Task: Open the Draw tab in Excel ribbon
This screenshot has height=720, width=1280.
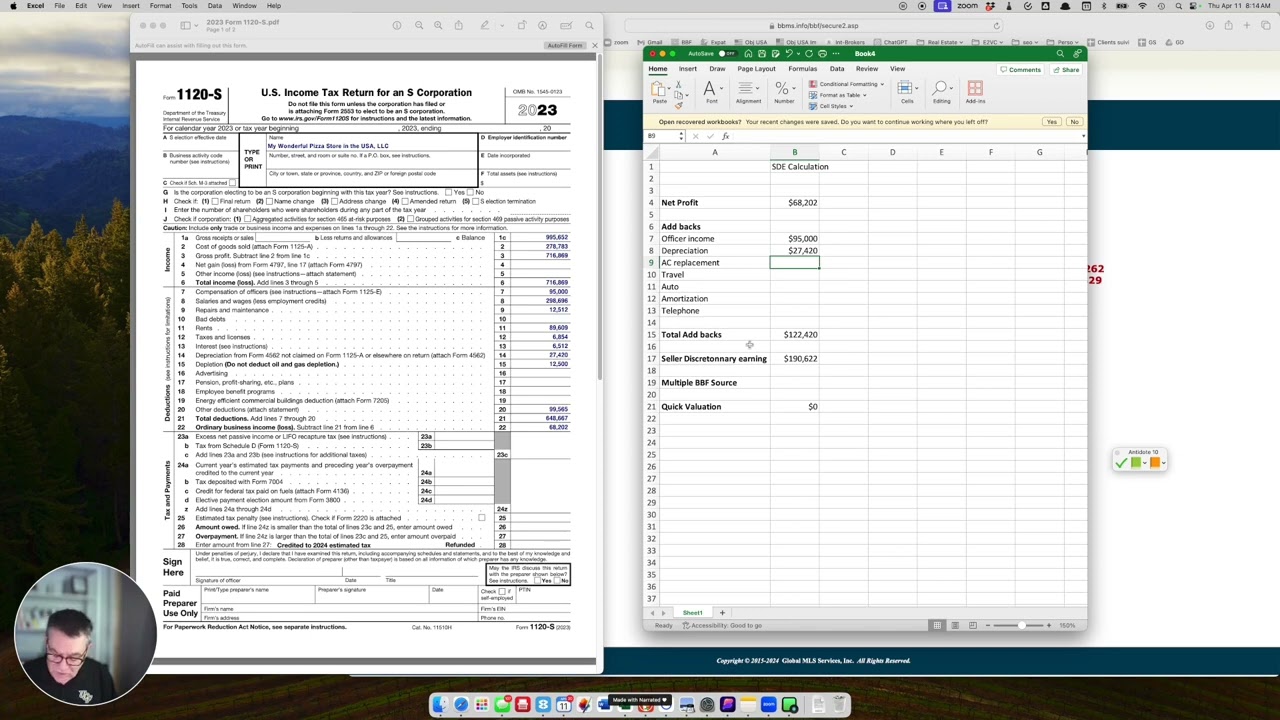Action: coord(717,69)
